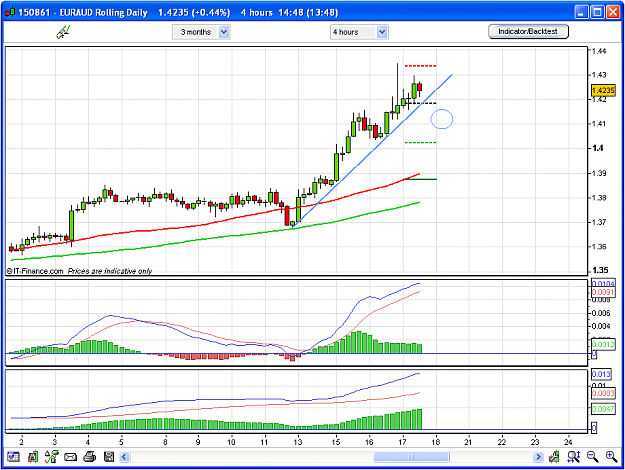625x470 pixels.
Task: Zoom out with the minus magnifier
Action: (593, 456)
